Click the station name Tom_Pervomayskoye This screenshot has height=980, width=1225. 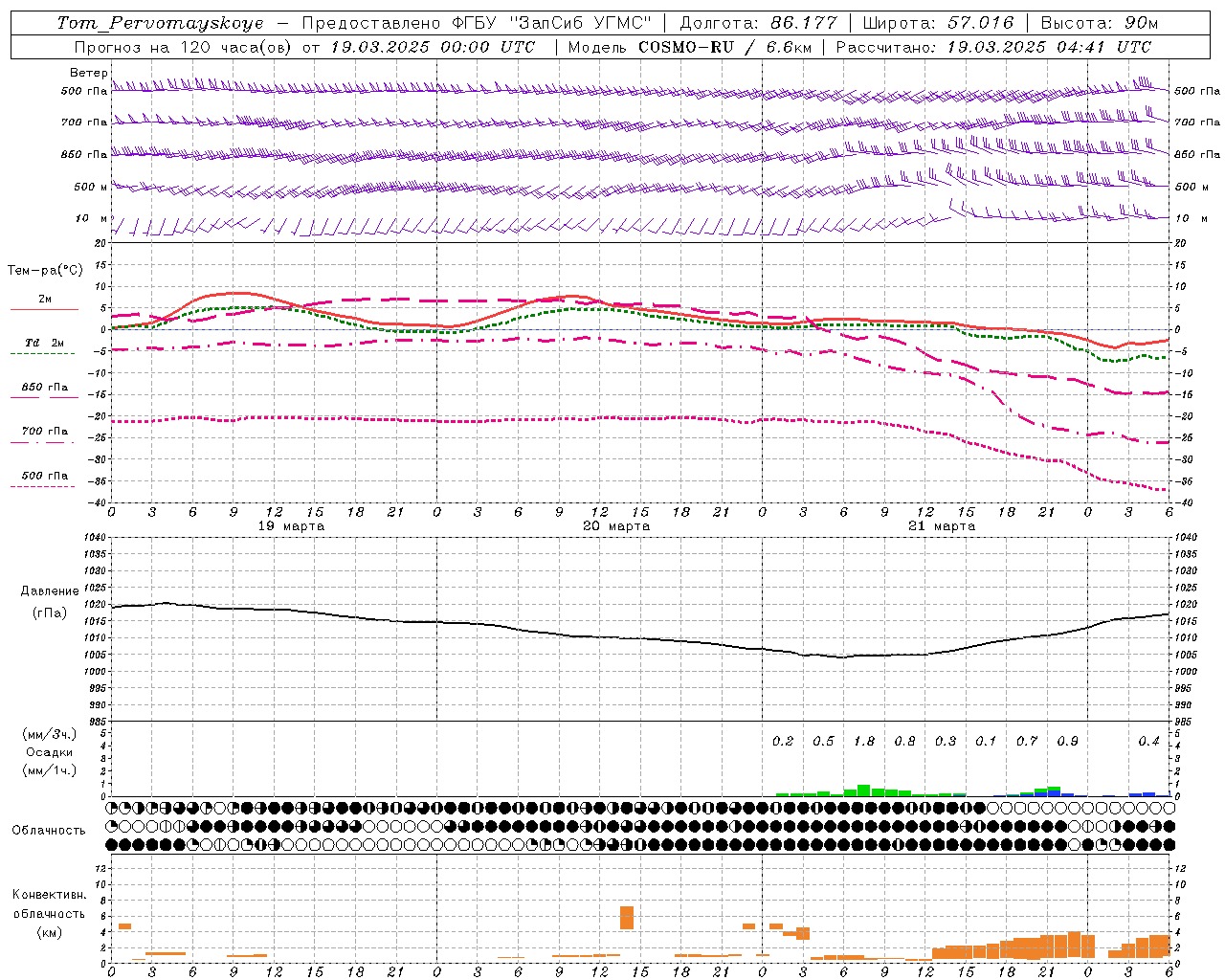click(160, 23)
